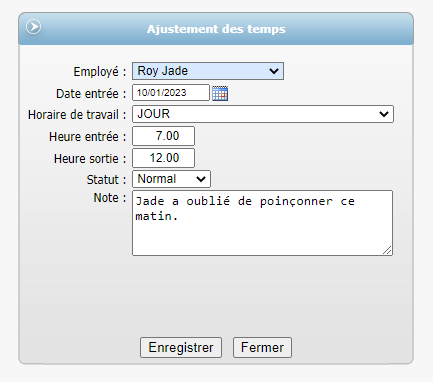Click the chevron arrow of Statut combo box
This screenshot has height=382, width=433.
click(201, 179)
